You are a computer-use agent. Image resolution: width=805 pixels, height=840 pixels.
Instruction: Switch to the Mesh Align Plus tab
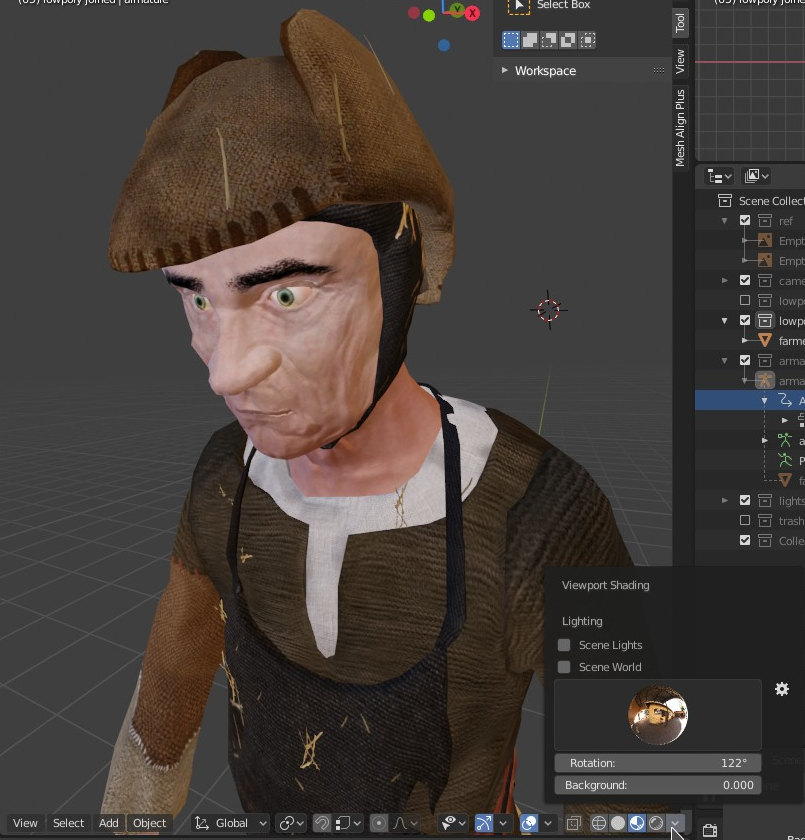coord(680,128)
